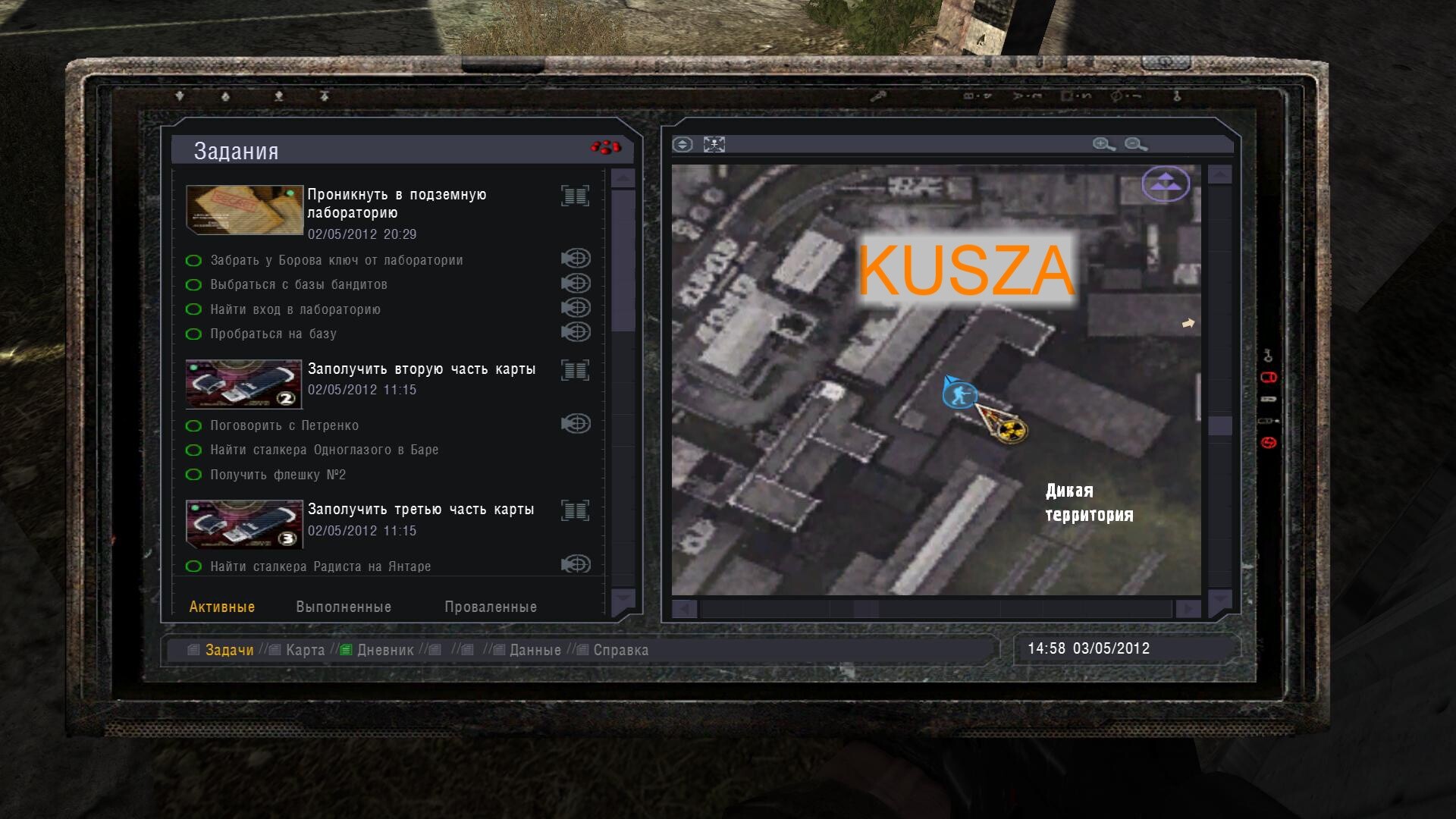Click the map horizontal scrollbar thumb
The image size is (1456, 819).
coord(866,609)
